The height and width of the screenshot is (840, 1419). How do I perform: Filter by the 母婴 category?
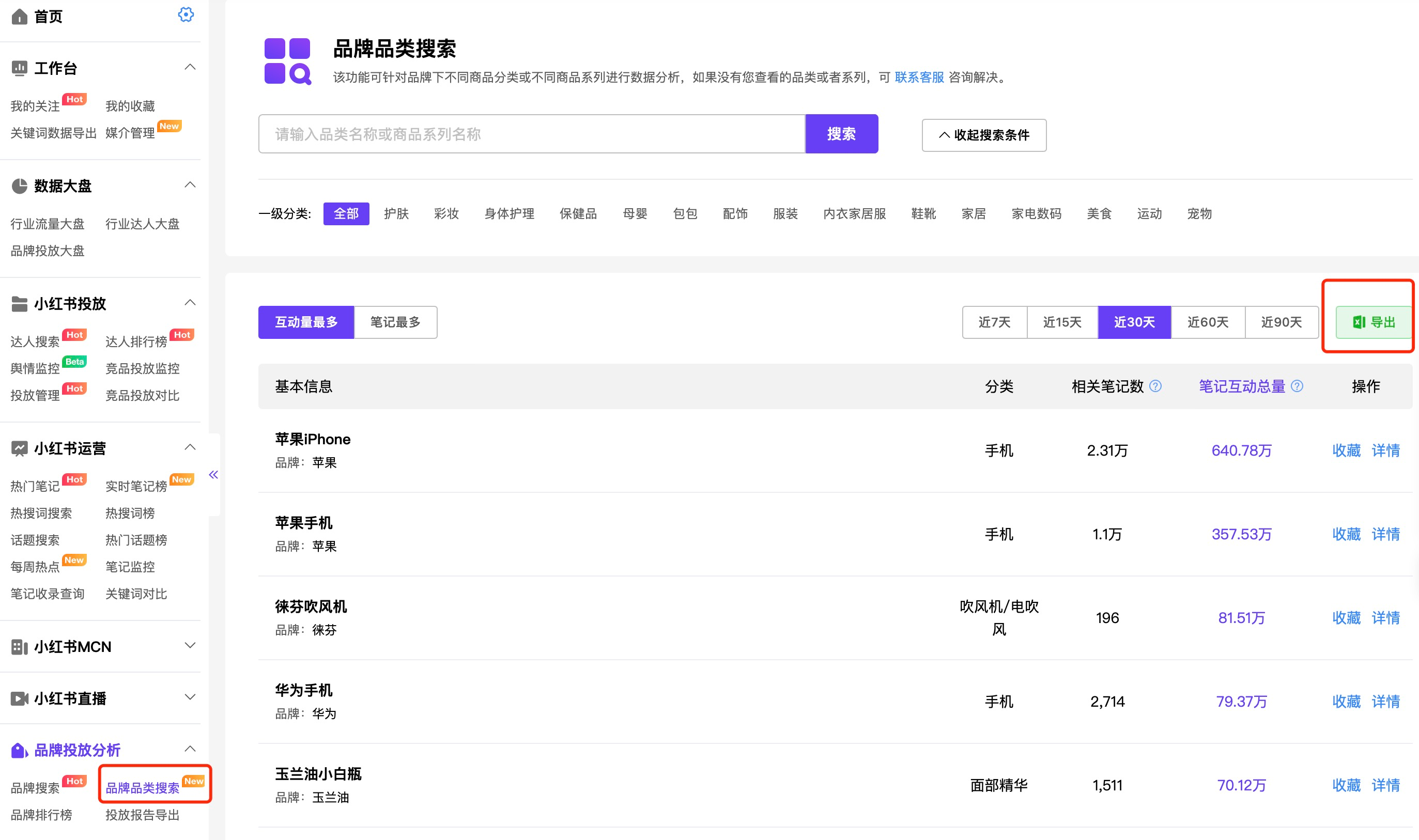(635, 214)
